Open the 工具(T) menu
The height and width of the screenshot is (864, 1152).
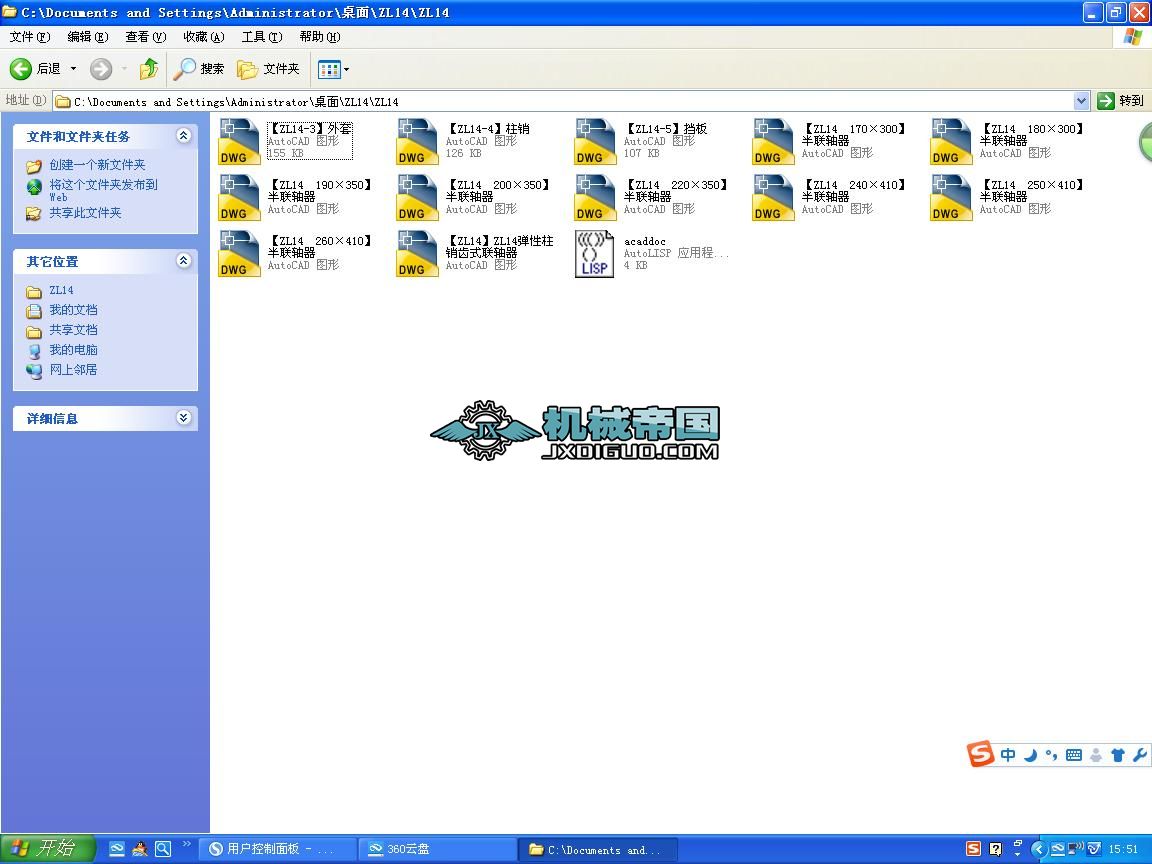(x=262, y=37)
